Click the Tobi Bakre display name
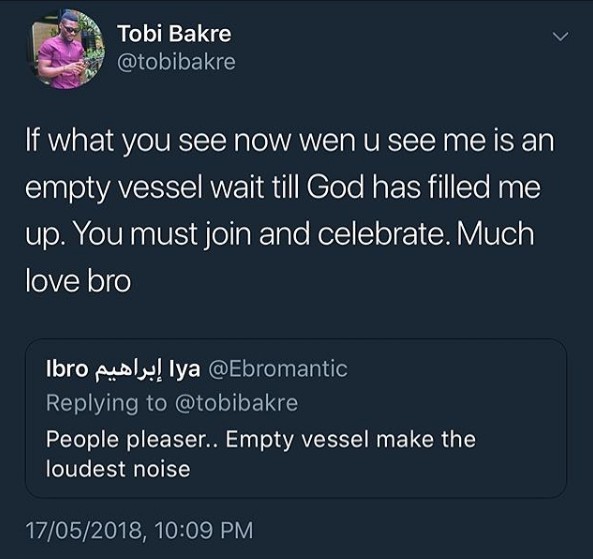This screenshot has width=593, height=559. 174,34
